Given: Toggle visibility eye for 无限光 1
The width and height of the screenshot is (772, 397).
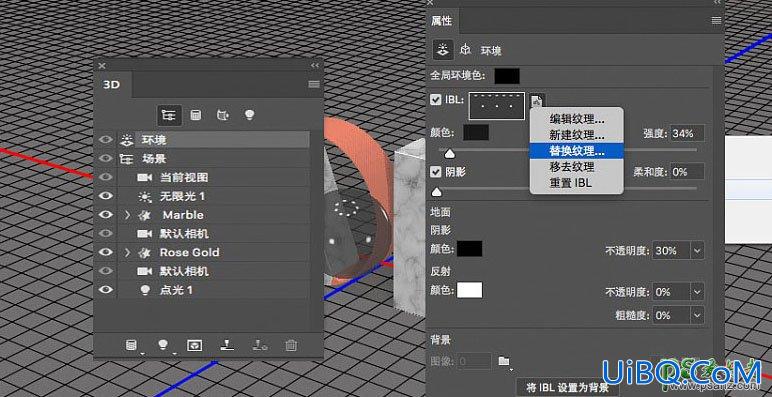Looking at the screenshot, I should pyautogui.click(x=105, y=196).
